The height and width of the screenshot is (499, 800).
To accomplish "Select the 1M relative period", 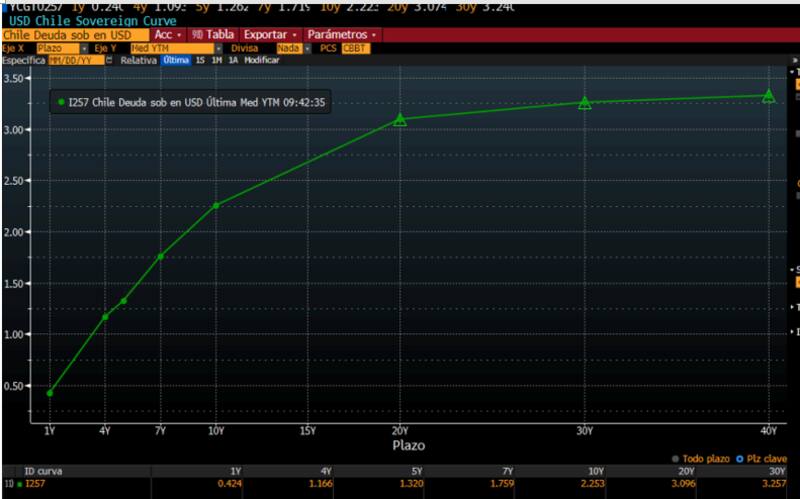I will [x=217, y=60].
